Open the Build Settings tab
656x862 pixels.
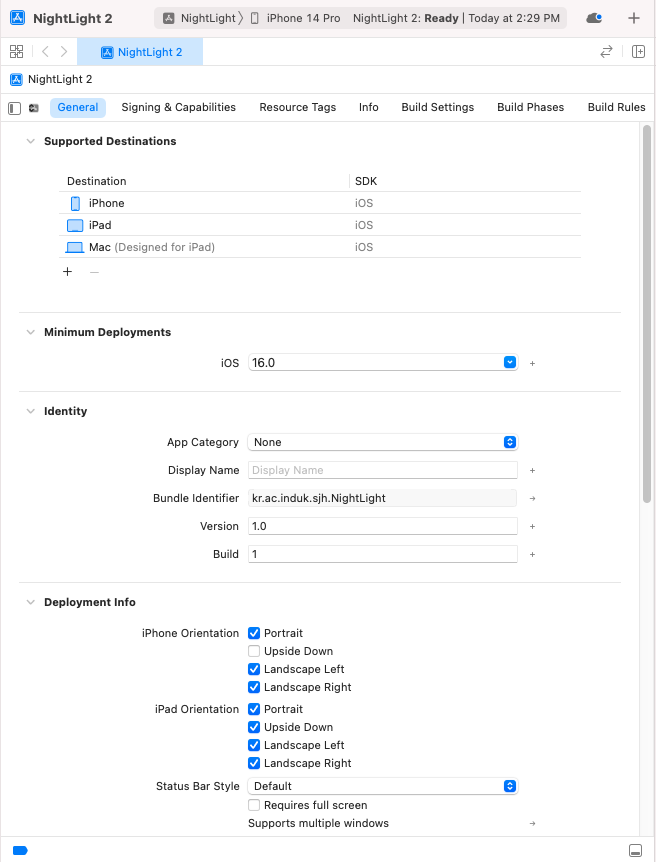coord(438,108)
